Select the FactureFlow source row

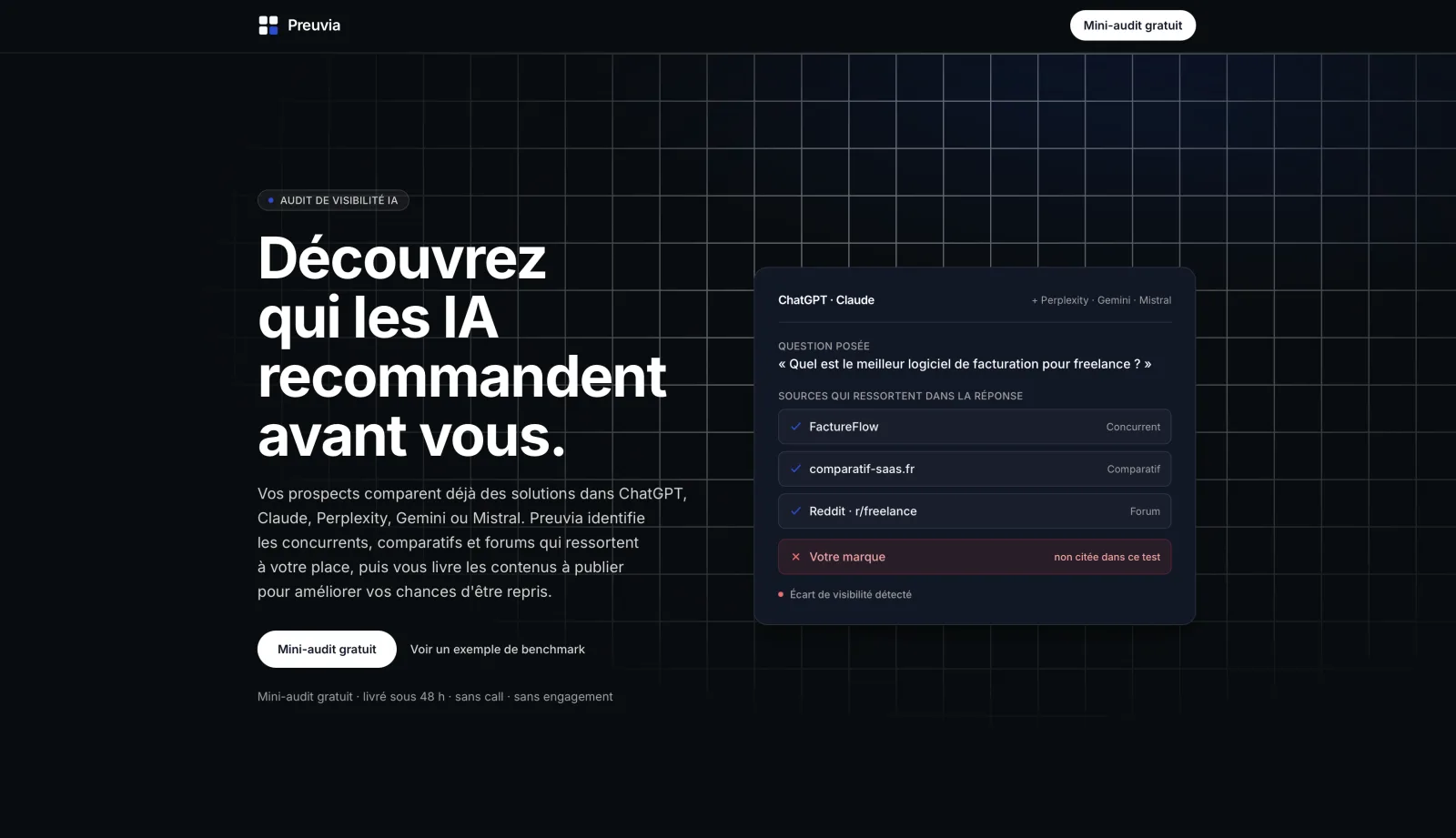[975, 427]
